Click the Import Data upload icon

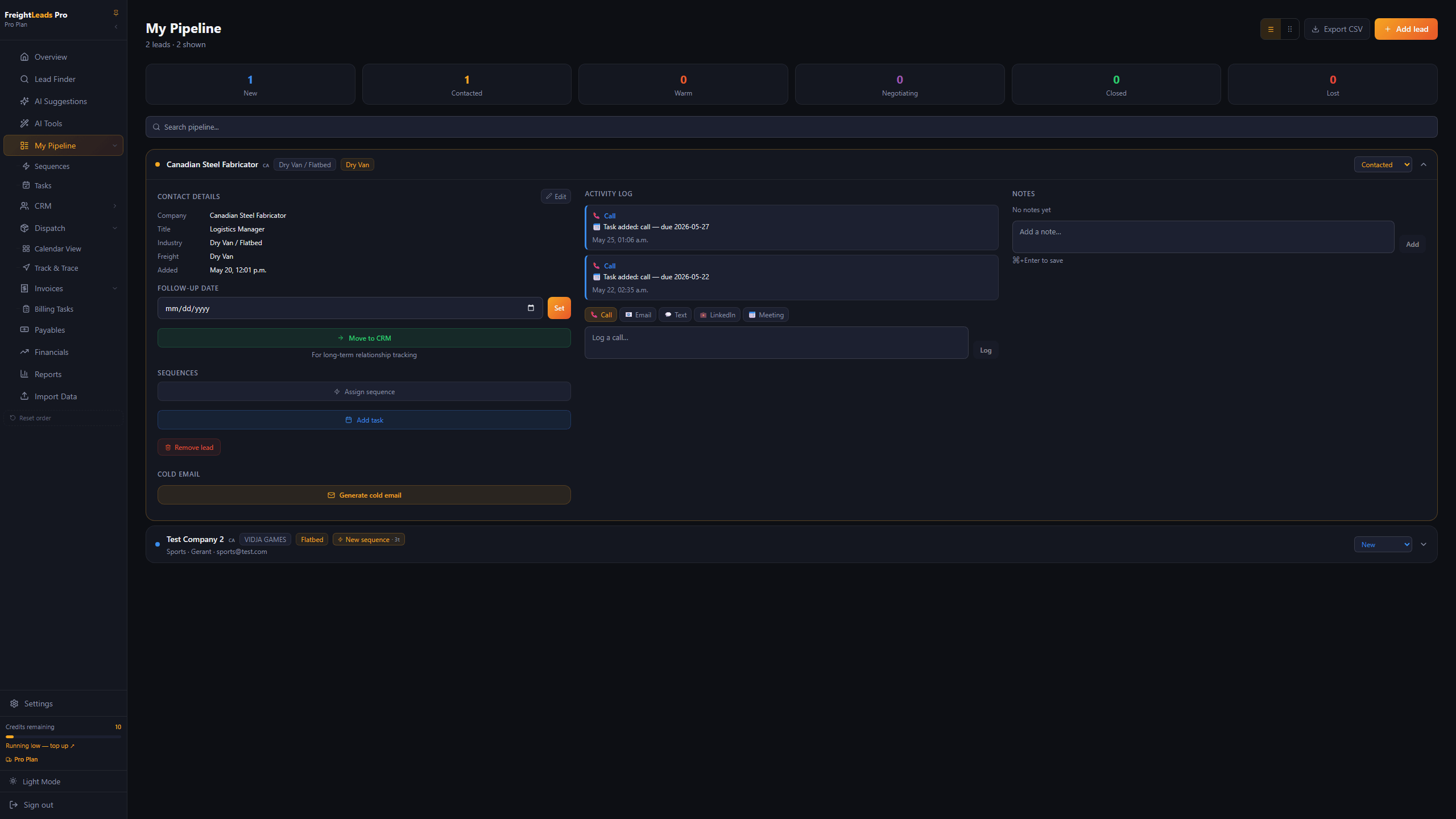click(x=24, y=396)
